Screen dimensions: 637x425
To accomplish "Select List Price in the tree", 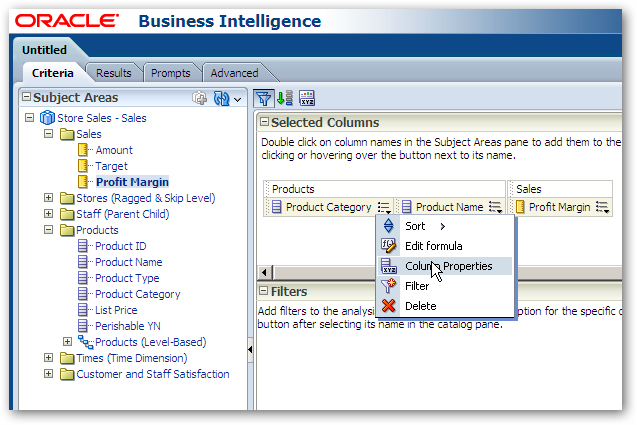I will click(116, 310).
